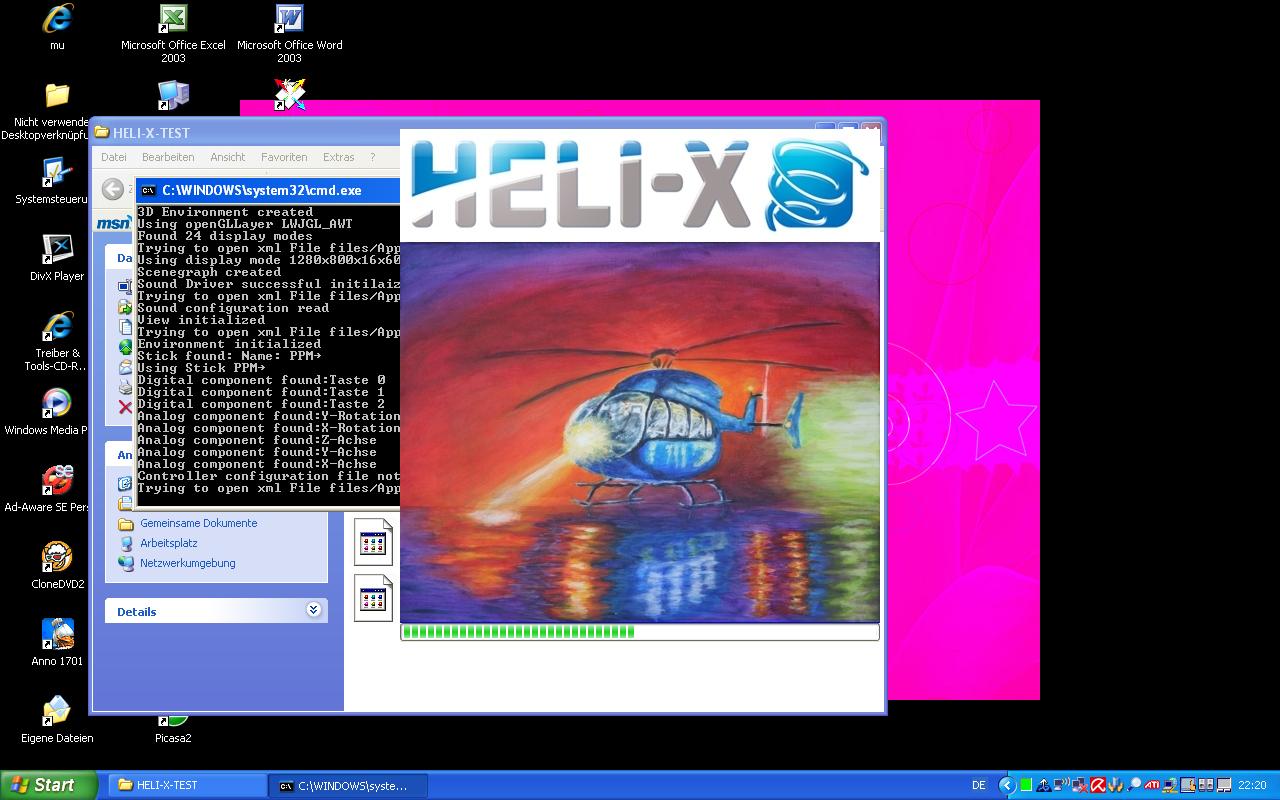Image resolution: width=1280 pixels, height=800 pixels.
Task: Click the msn logo in explorer toolbar
Action: point(113,223)
